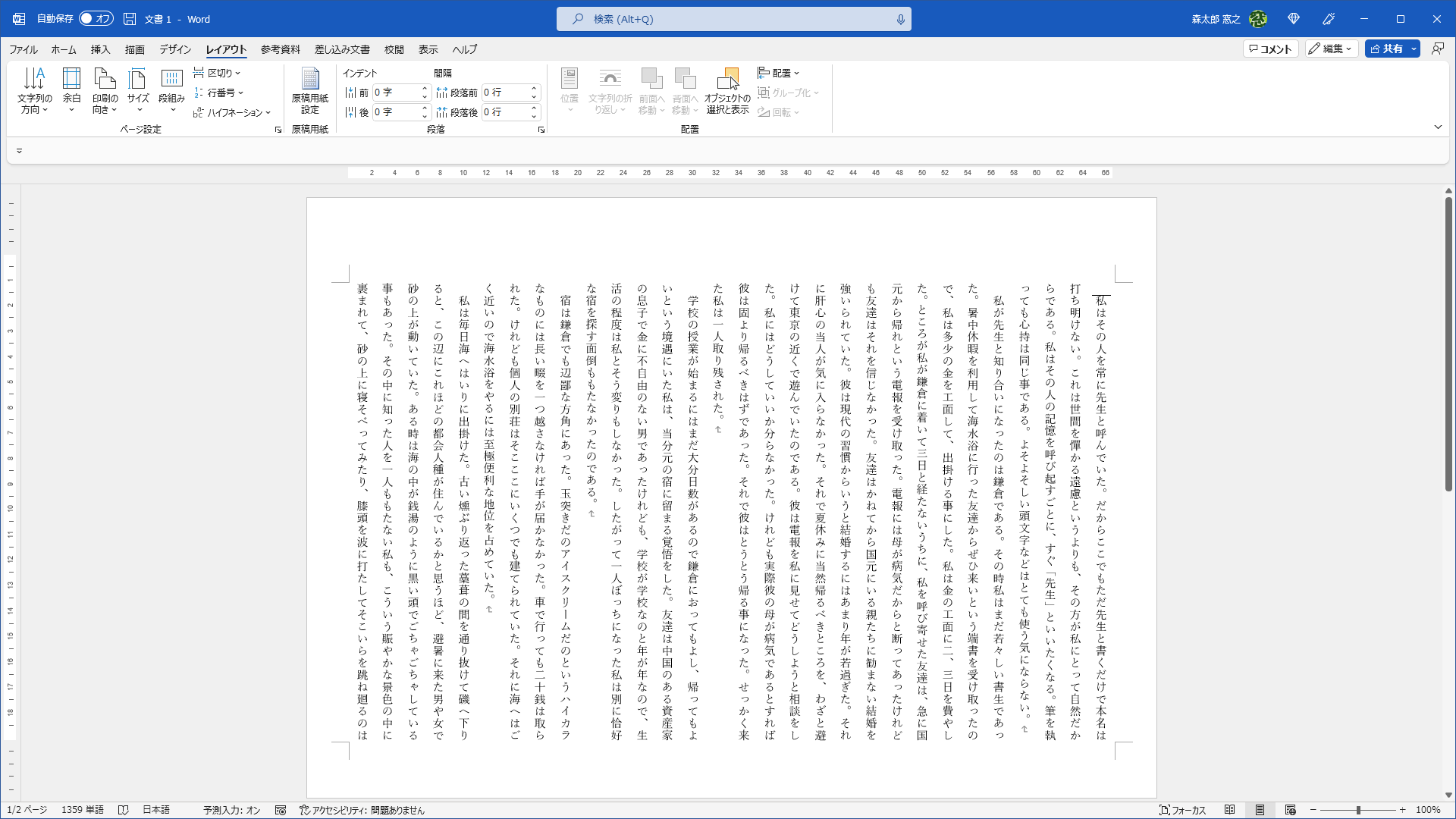Toggle フォーカス mode in the status bar

(x=1183, y=809)
